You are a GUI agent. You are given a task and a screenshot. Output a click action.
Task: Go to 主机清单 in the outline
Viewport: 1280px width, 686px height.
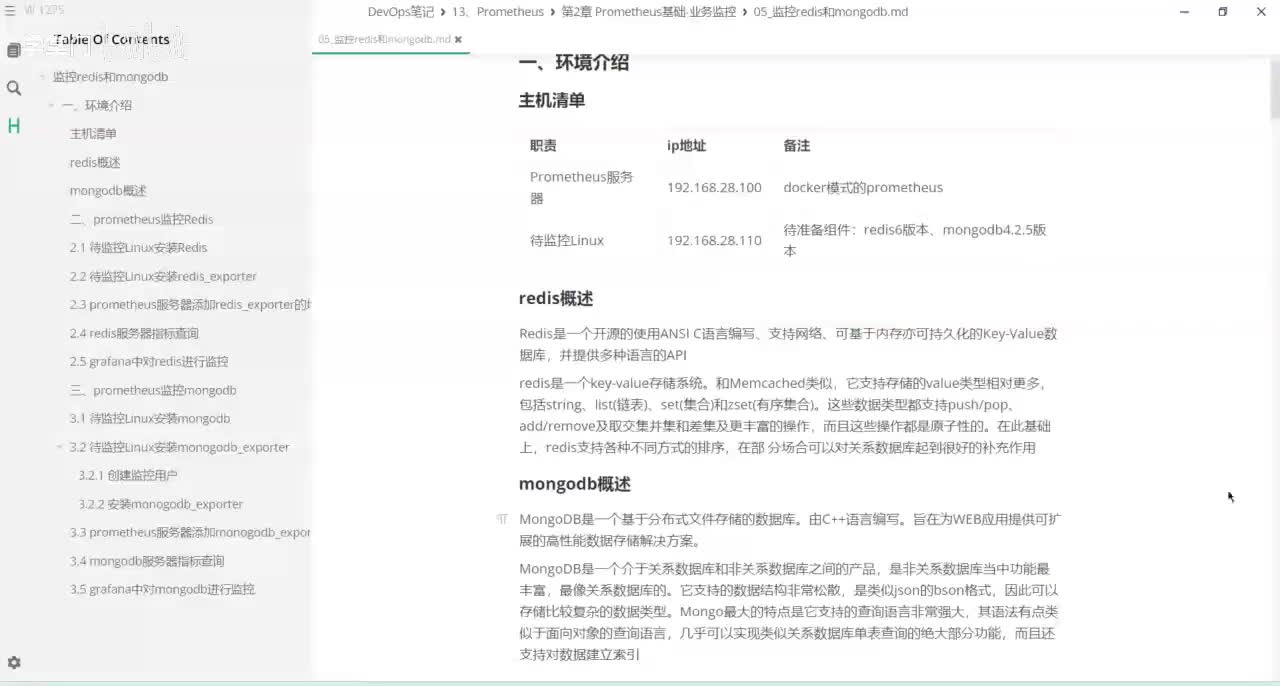pyautogui.click(x=93, y=134)
